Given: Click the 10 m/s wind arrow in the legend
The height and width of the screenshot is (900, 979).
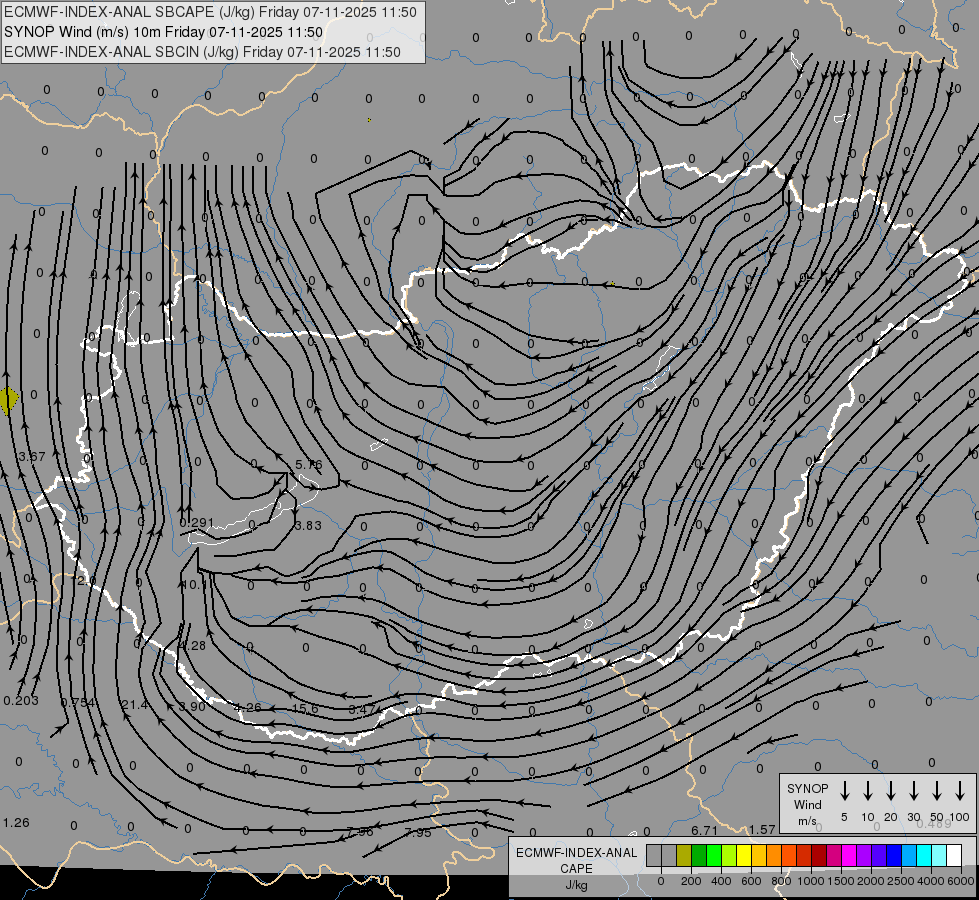Looking at the screenshot, I should [x=867, y=790].
